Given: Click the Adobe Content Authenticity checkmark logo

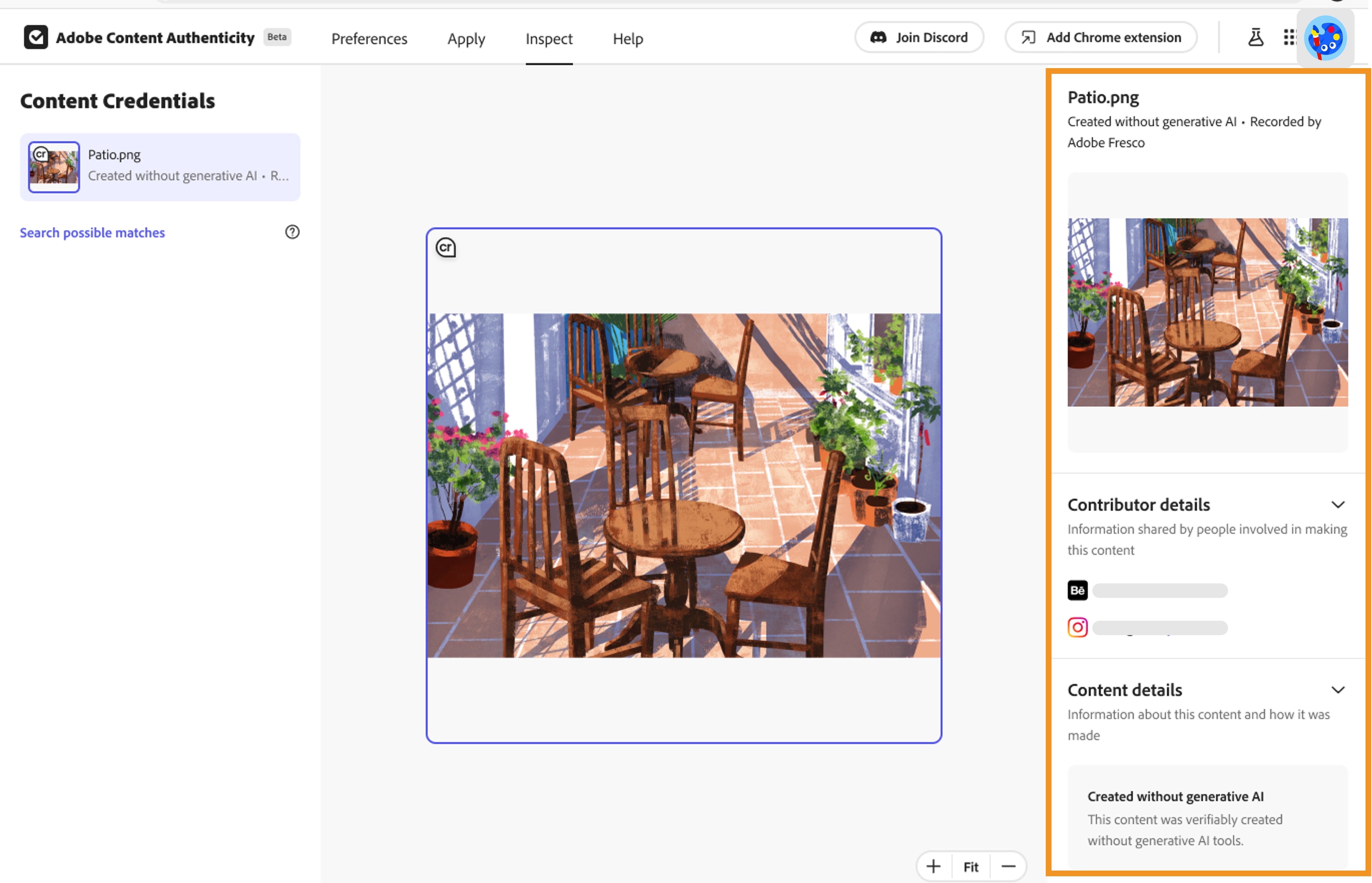Looking at the screenshot, I should tap(36, 37).
